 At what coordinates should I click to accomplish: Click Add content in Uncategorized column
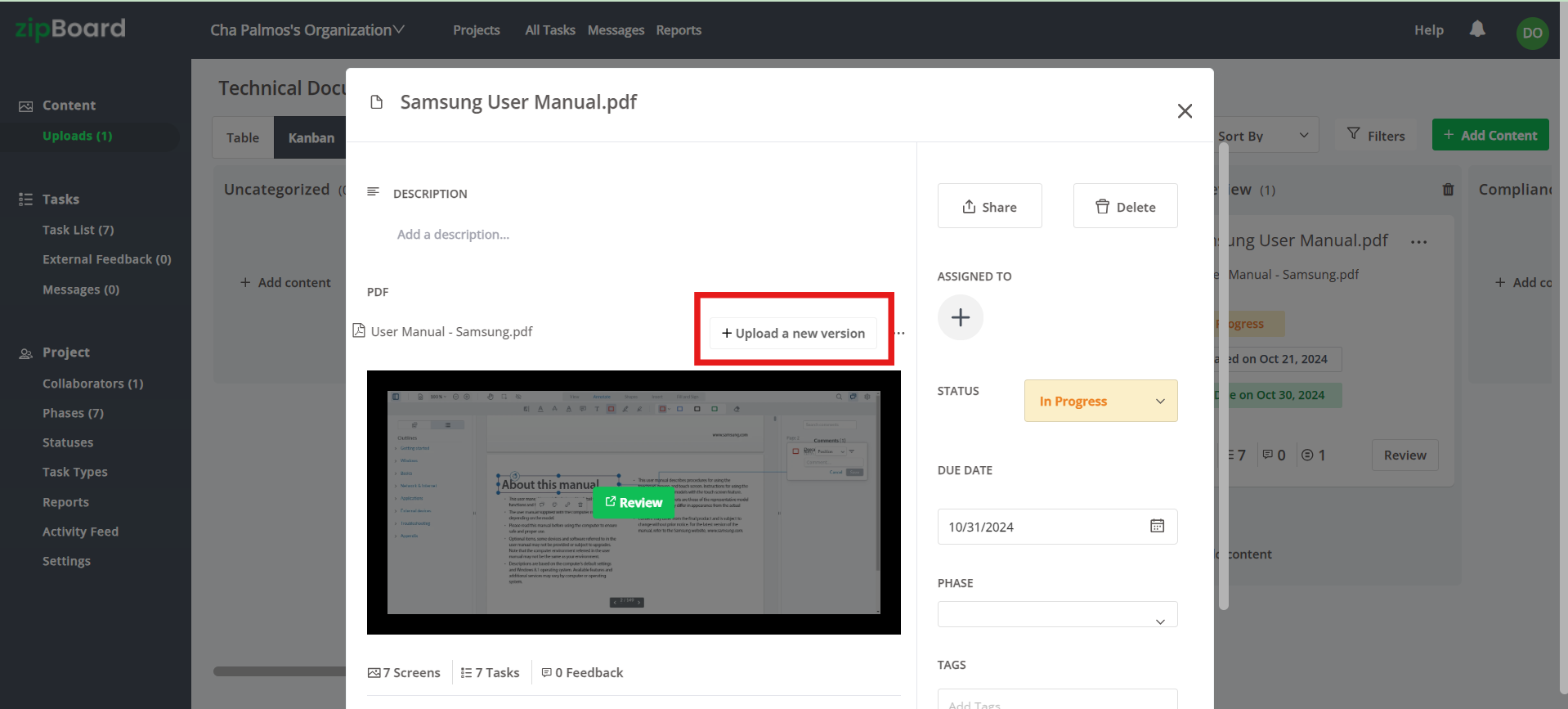(285, 282)
